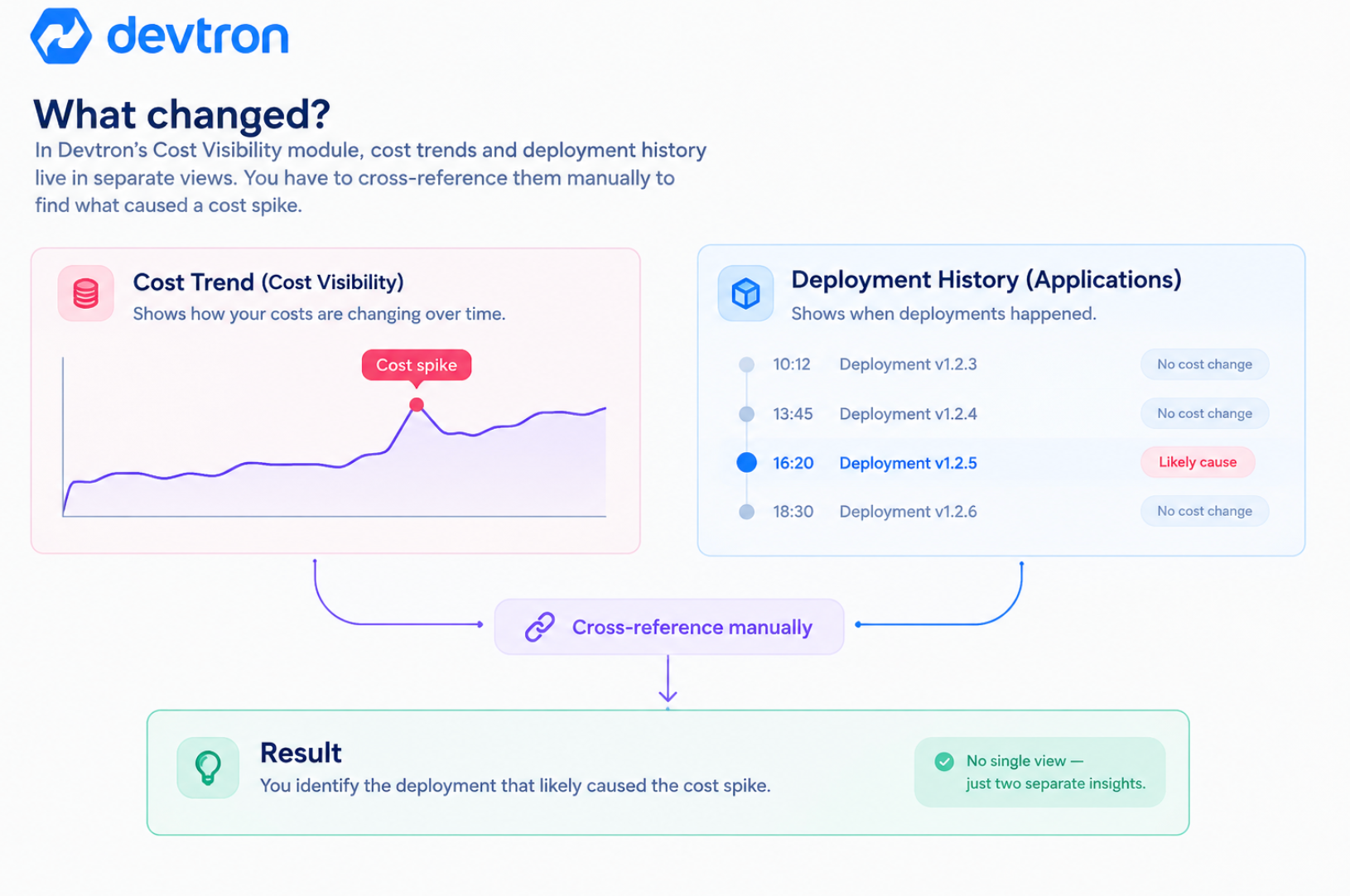Click the green lightbulb Result icon

(208, 768)
